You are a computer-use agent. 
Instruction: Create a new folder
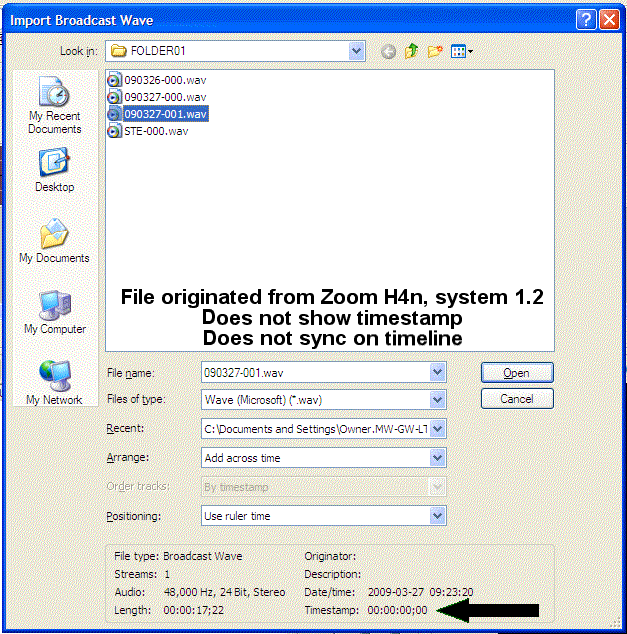(x=435, y=51)
